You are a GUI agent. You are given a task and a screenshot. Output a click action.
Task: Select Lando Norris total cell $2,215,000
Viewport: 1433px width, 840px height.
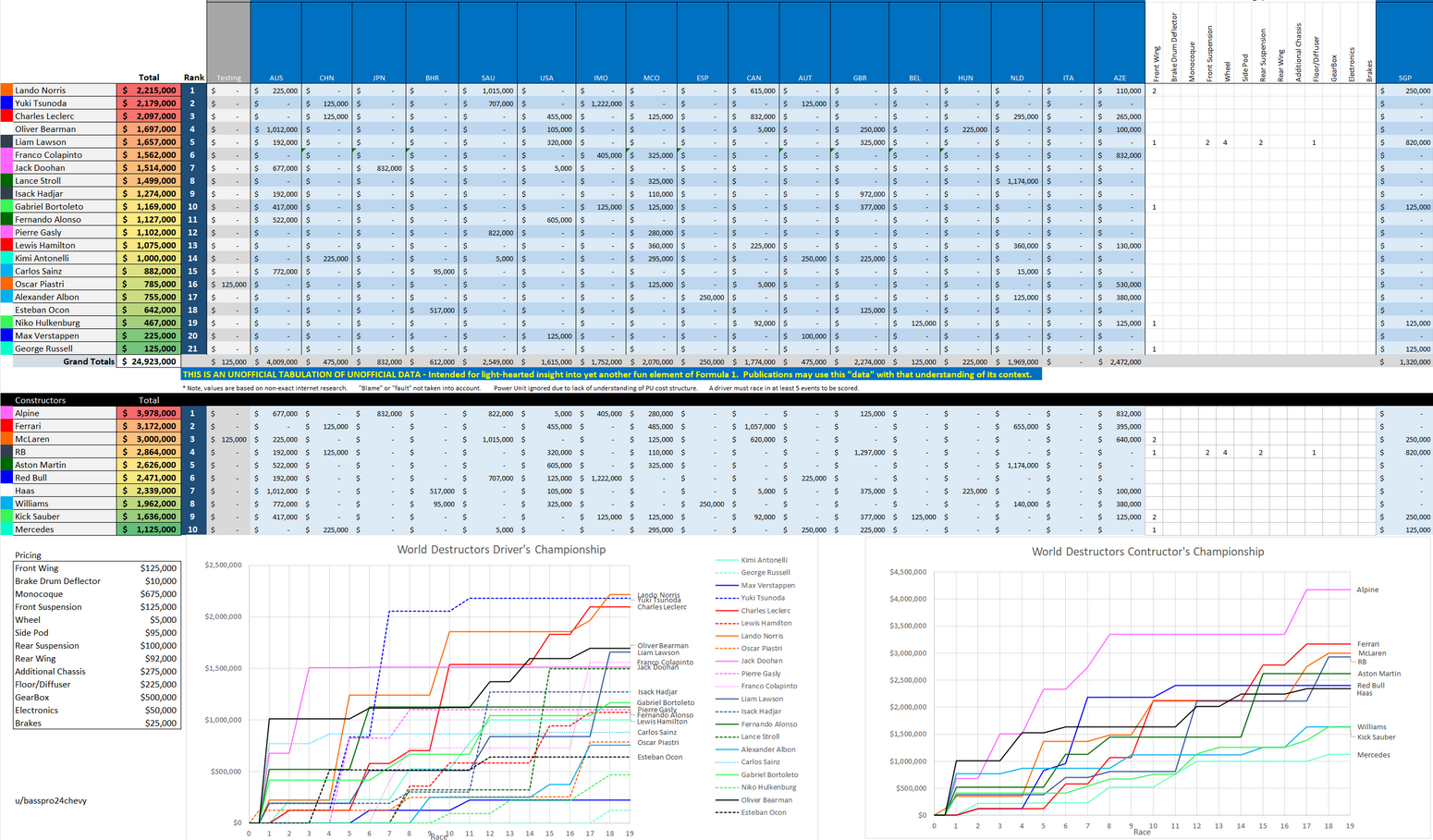tap(148, 91)
